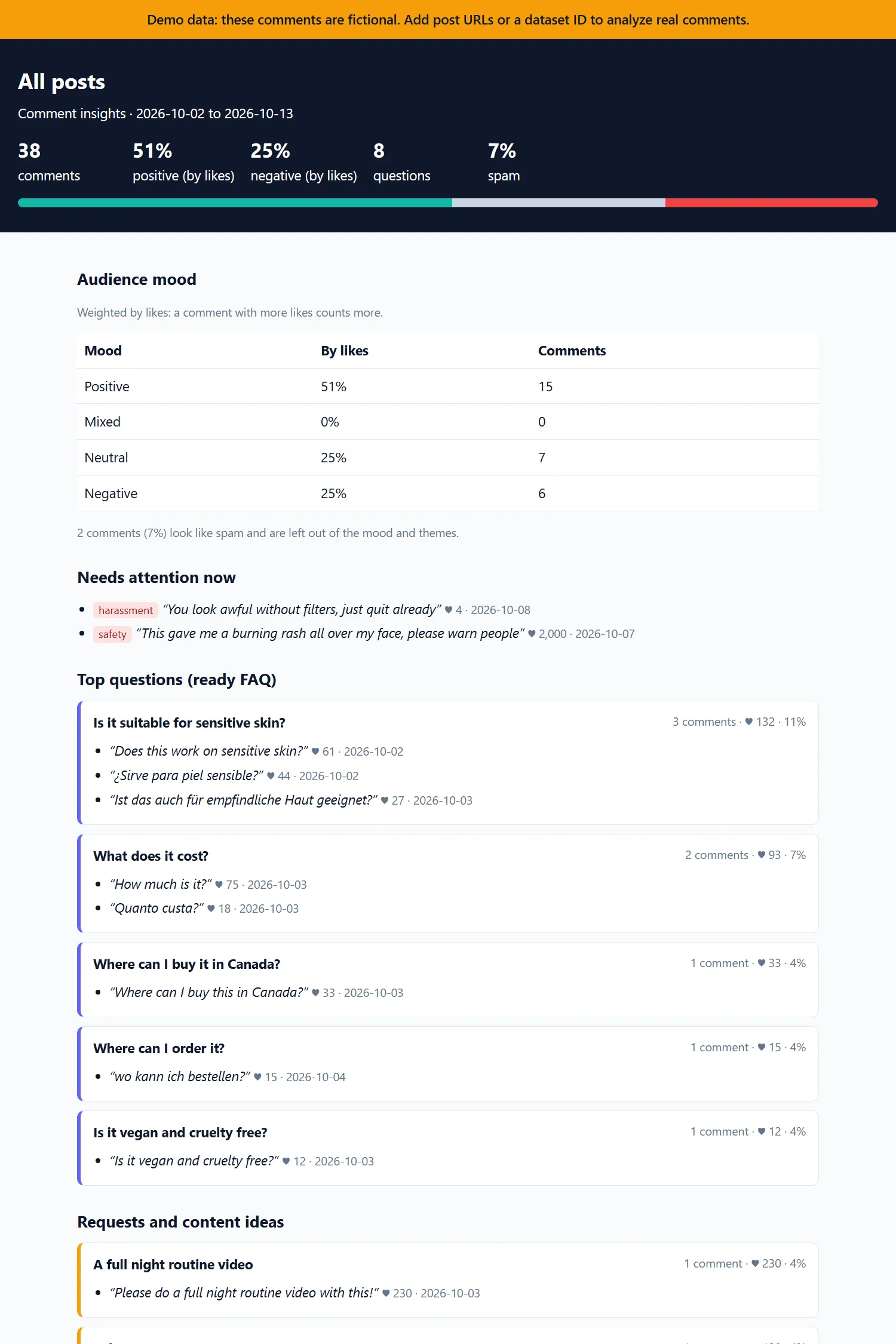Click the 'How much is it?' quote
The height and width of the screenshot is (1344, 896).
[161, 884]
